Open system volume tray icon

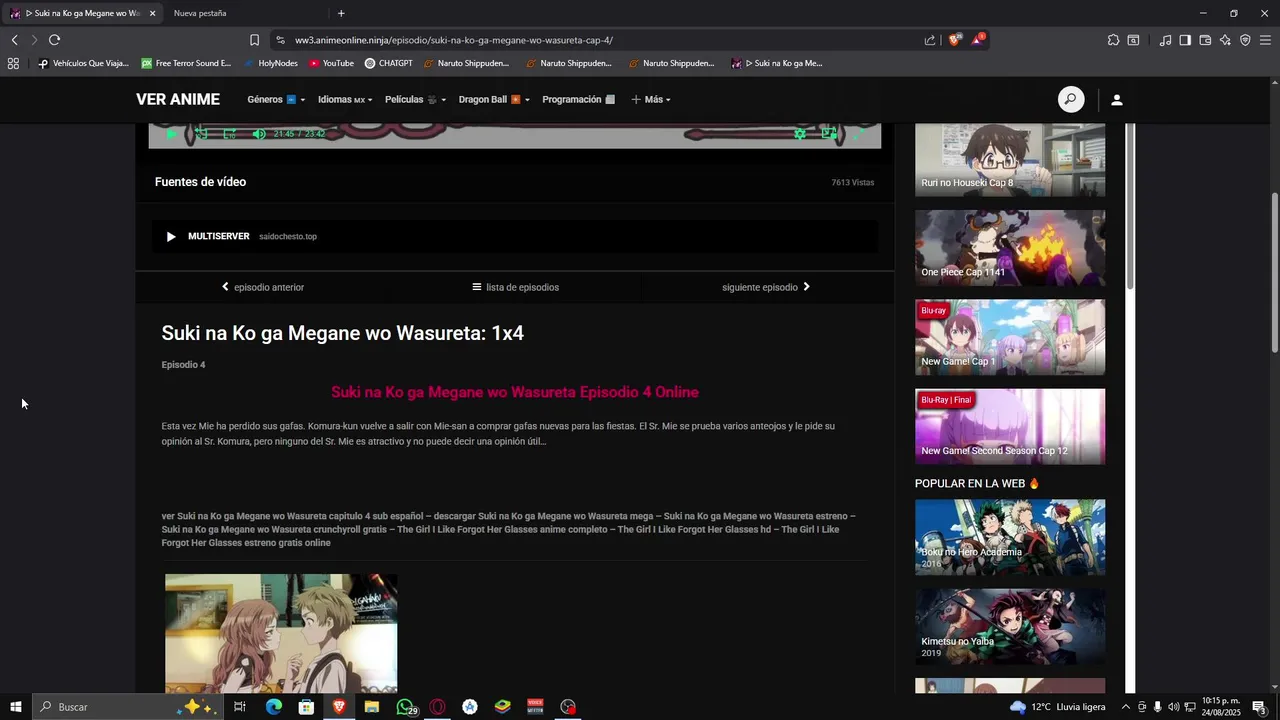coord(1174,707)
